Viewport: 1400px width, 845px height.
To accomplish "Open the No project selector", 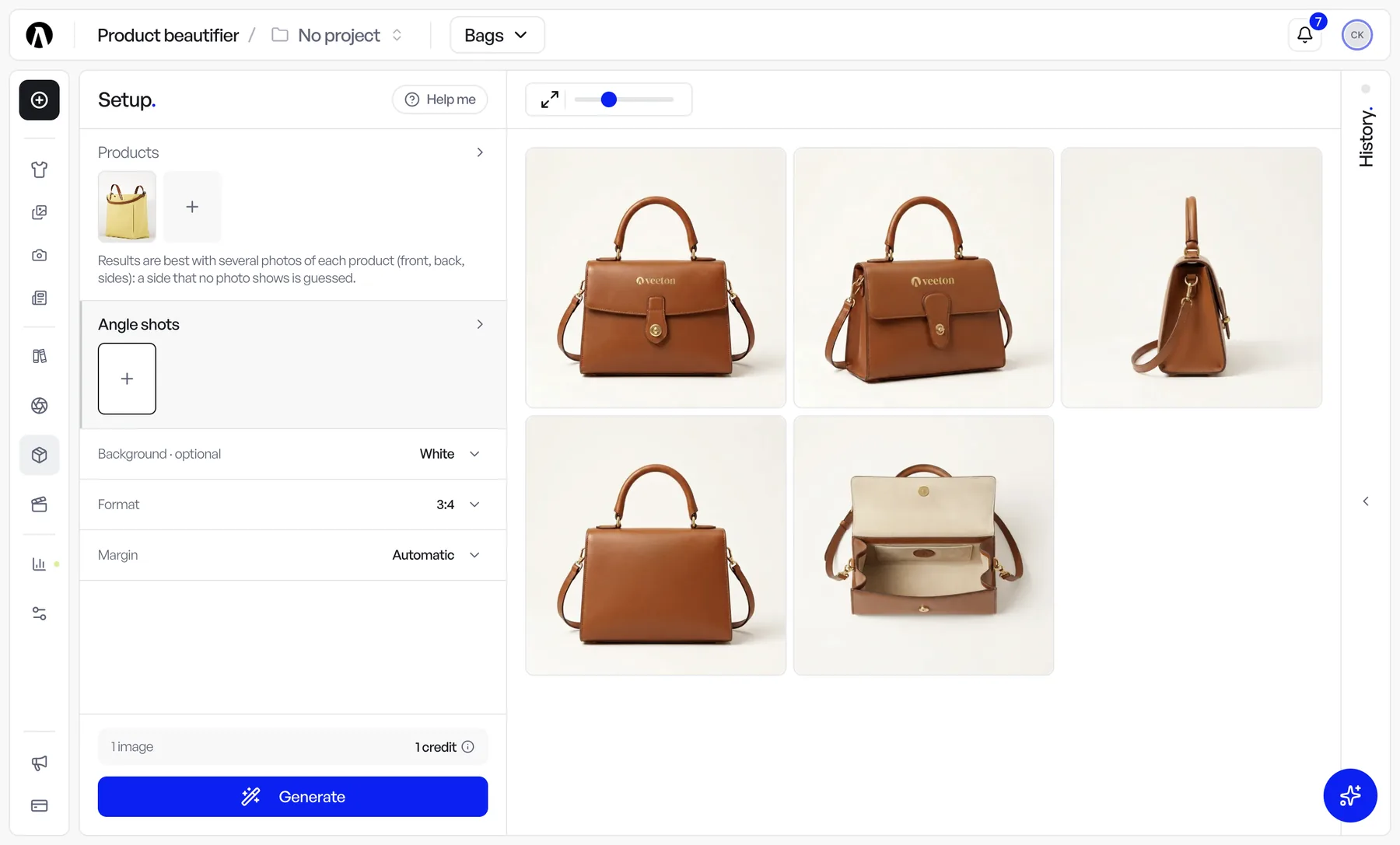I will (337, 35).
